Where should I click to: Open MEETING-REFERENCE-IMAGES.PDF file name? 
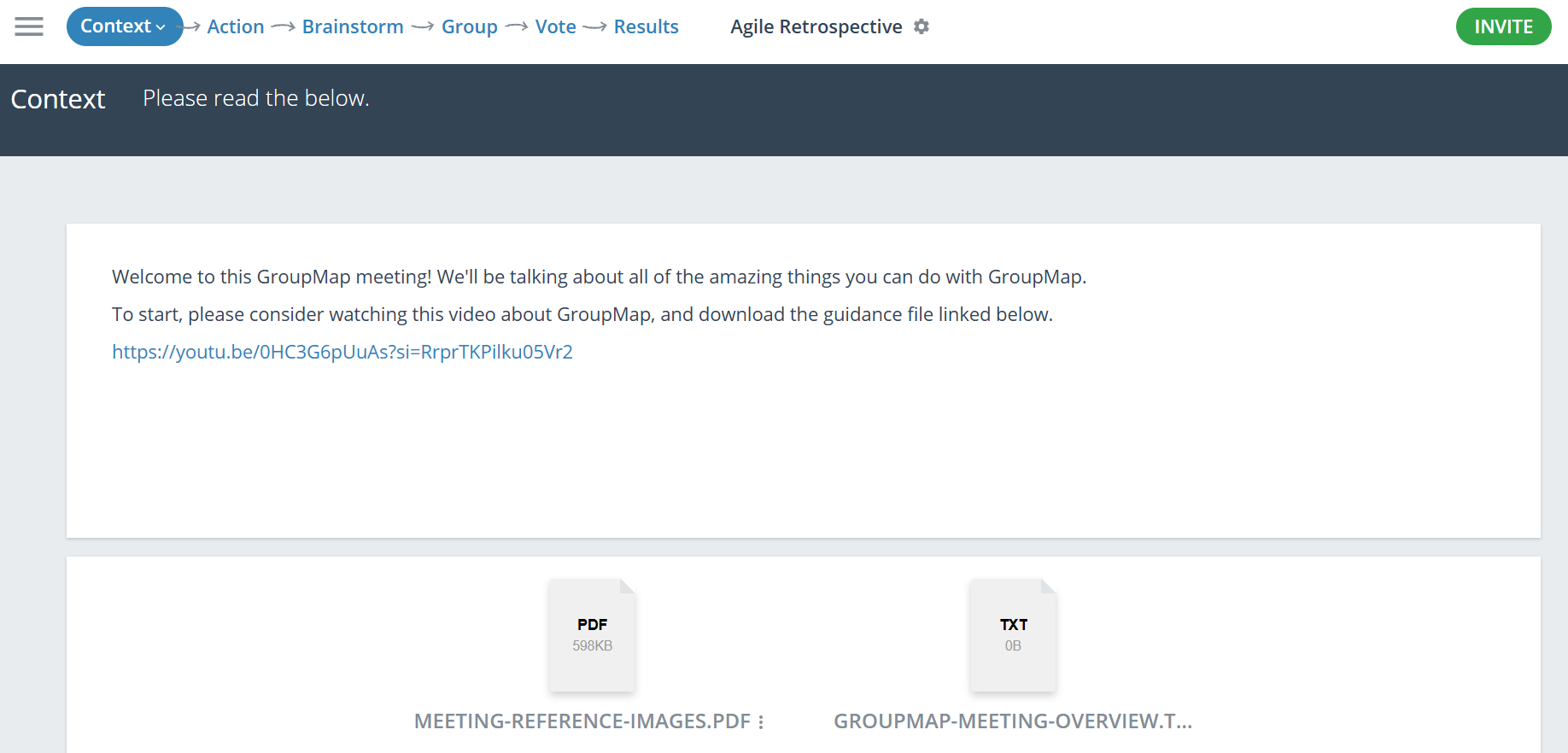pyautogui.click(x=582, y=721)
